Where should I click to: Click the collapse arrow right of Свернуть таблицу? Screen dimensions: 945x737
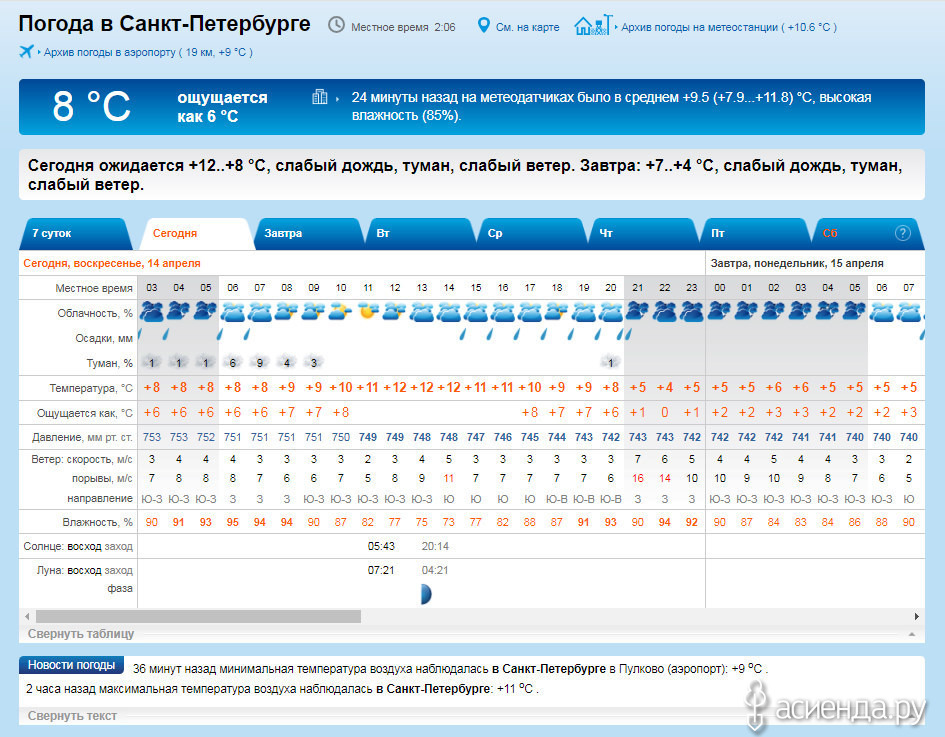tap(912, 634)
